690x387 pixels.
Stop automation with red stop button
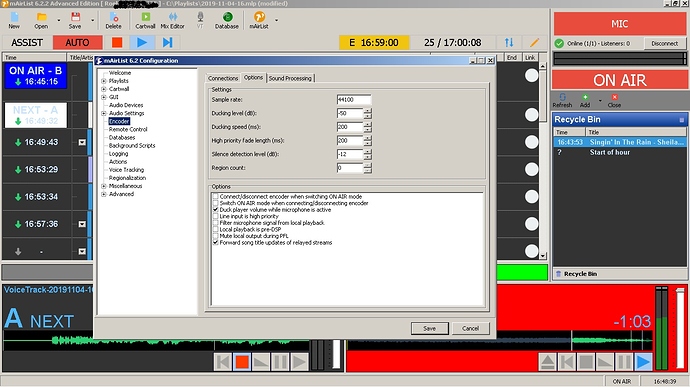117,42
